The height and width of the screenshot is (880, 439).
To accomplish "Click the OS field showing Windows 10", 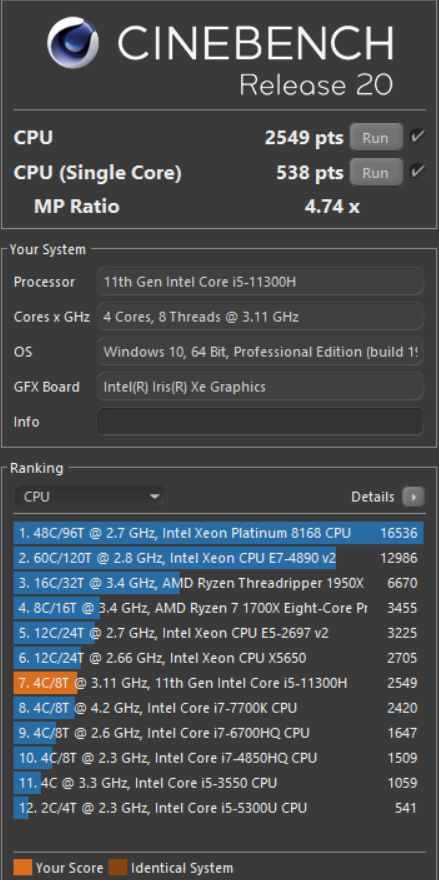I will 260,352.
